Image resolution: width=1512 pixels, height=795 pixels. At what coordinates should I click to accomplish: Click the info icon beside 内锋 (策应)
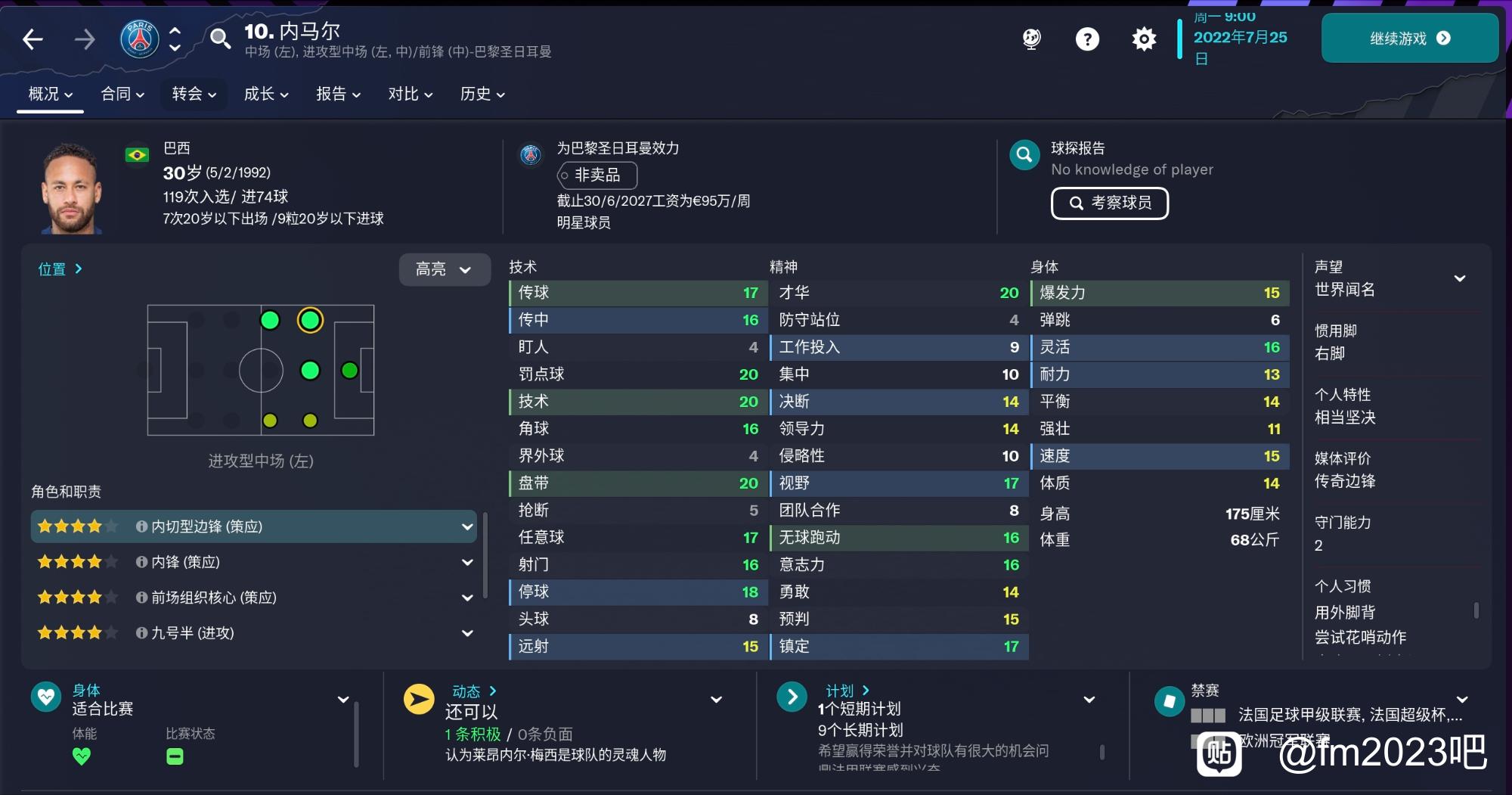pos(141,562)
